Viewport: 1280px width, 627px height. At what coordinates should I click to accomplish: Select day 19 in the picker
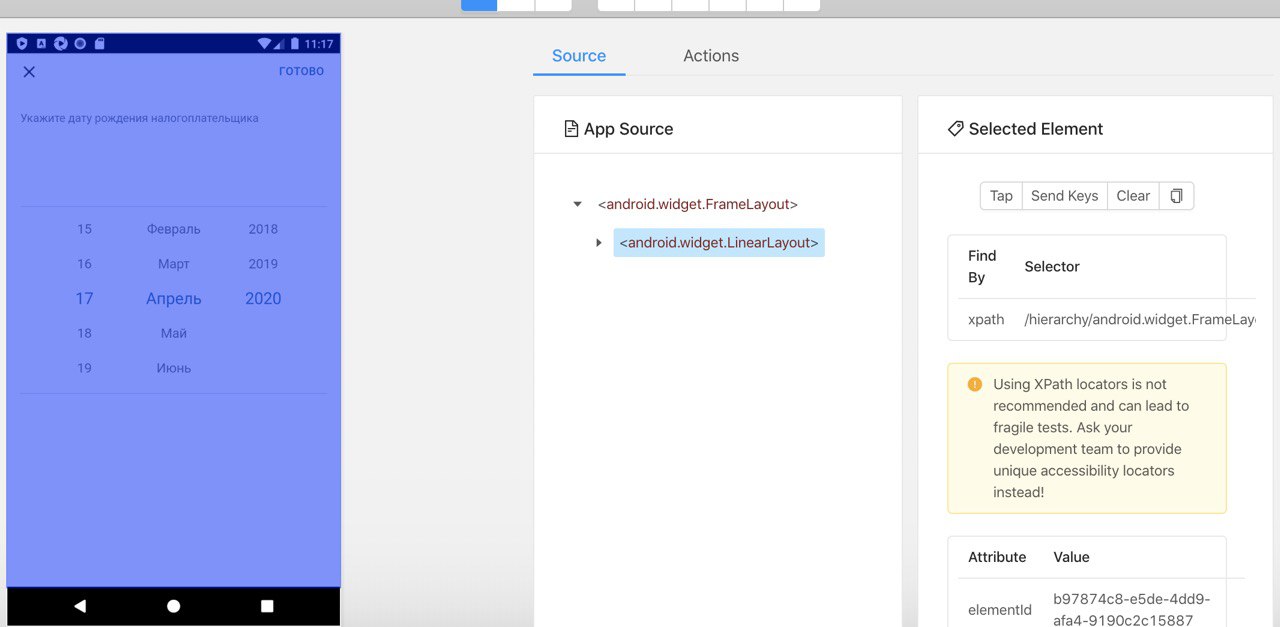tap(84, 368)
